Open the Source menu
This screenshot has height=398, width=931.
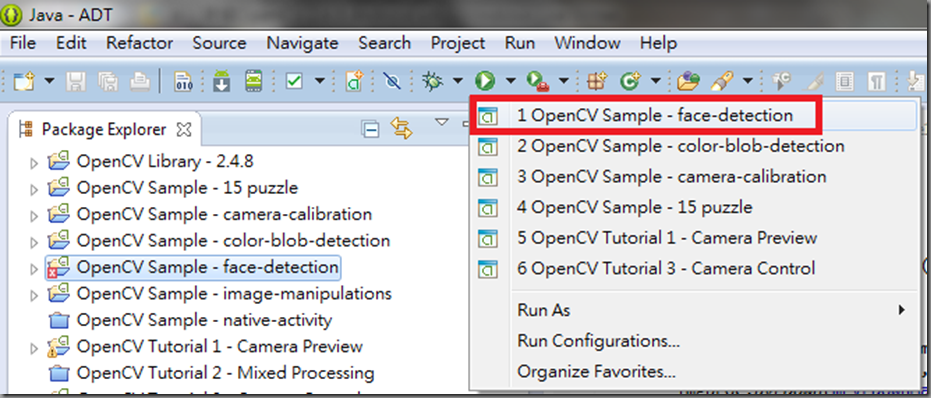click(x=219, y=43)
